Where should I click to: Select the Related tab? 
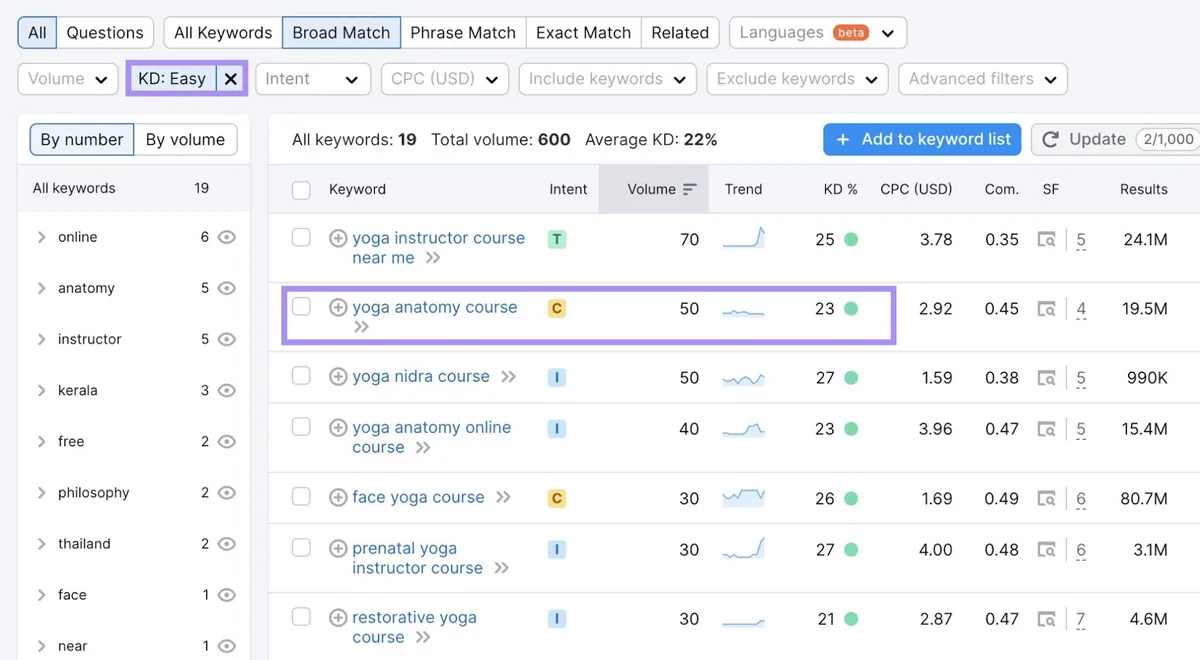[x=680, y=32]
